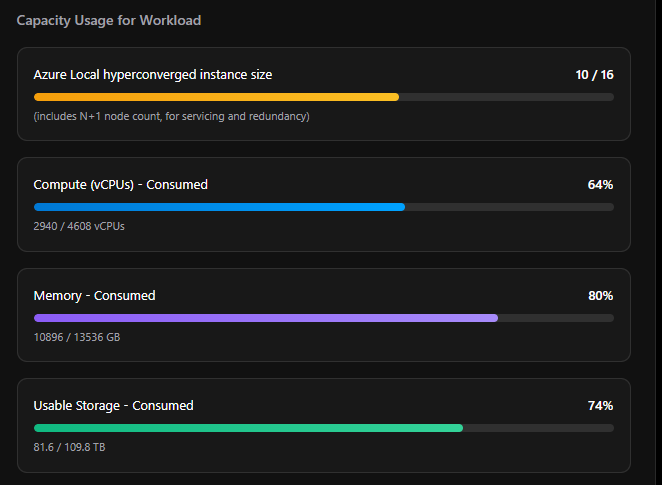Click the N+1 node count note text
This screenshot has width=662, height=485.
click(x=171, y=116)
